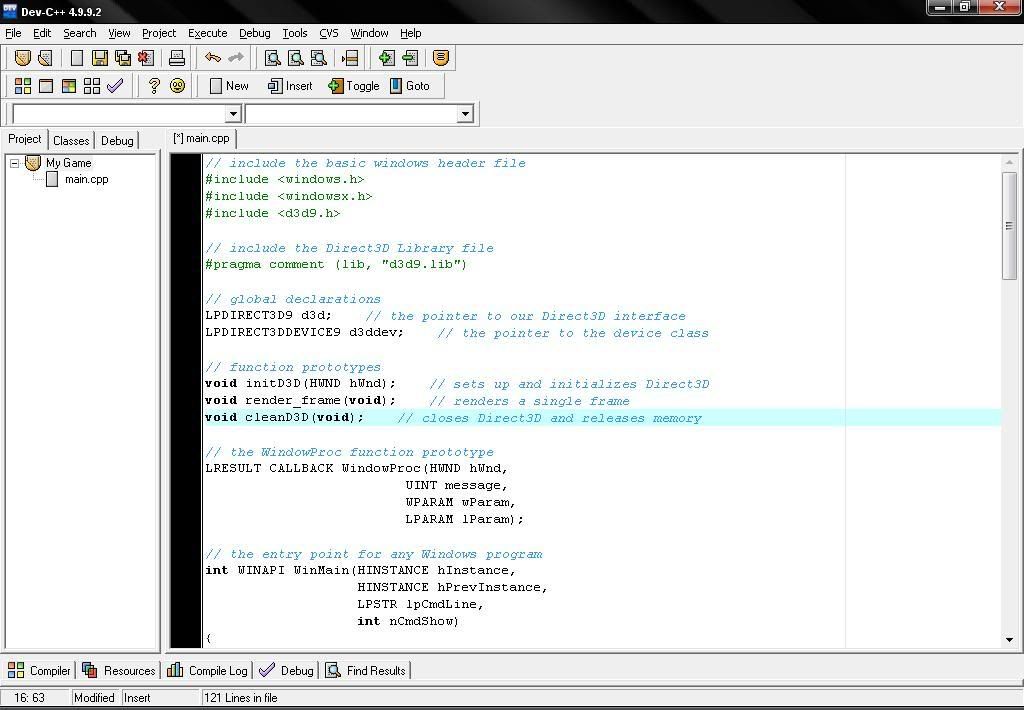Click the Print icon in toolbar
This screenshot has width=1024, height=710.
[x=177, y=58]
